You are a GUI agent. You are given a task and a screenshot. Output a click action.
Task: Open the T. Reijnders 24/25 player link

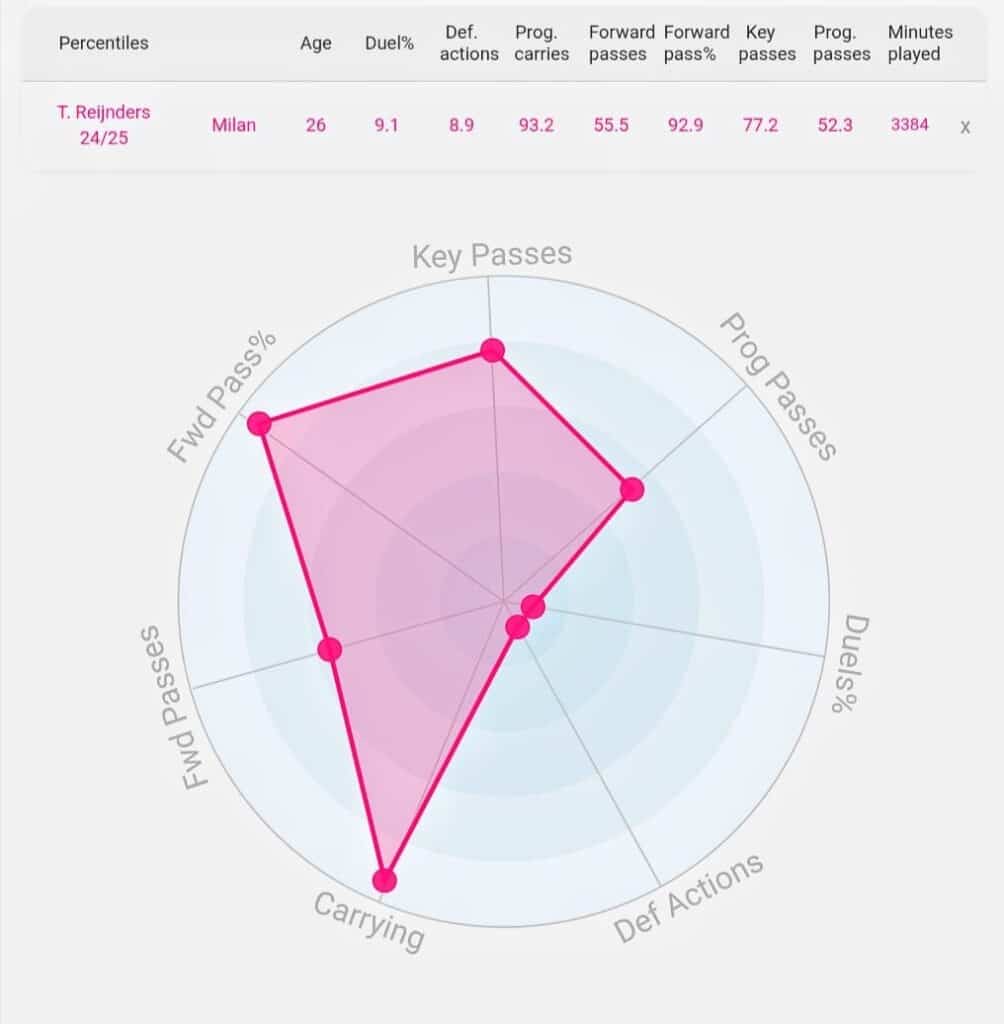[104, 125]
